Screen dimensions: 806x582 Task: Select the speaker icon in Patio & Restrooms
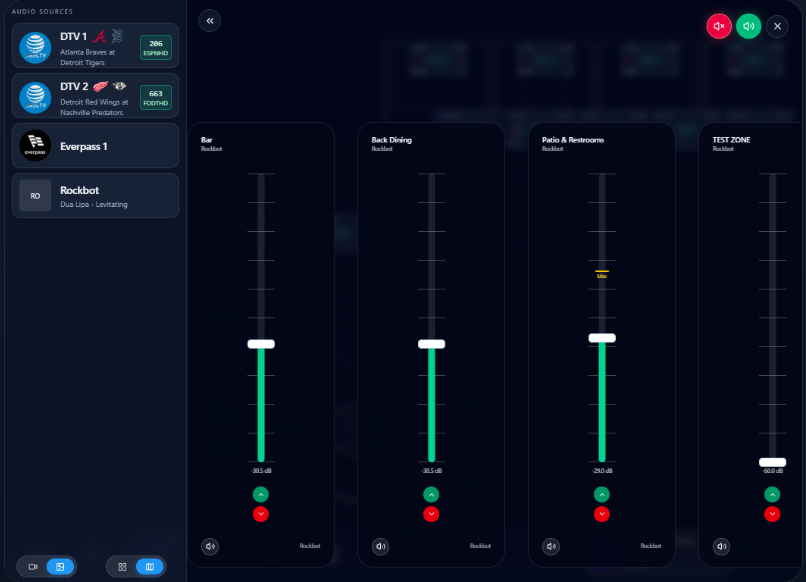pyautogui.click(x=551, y=546)
